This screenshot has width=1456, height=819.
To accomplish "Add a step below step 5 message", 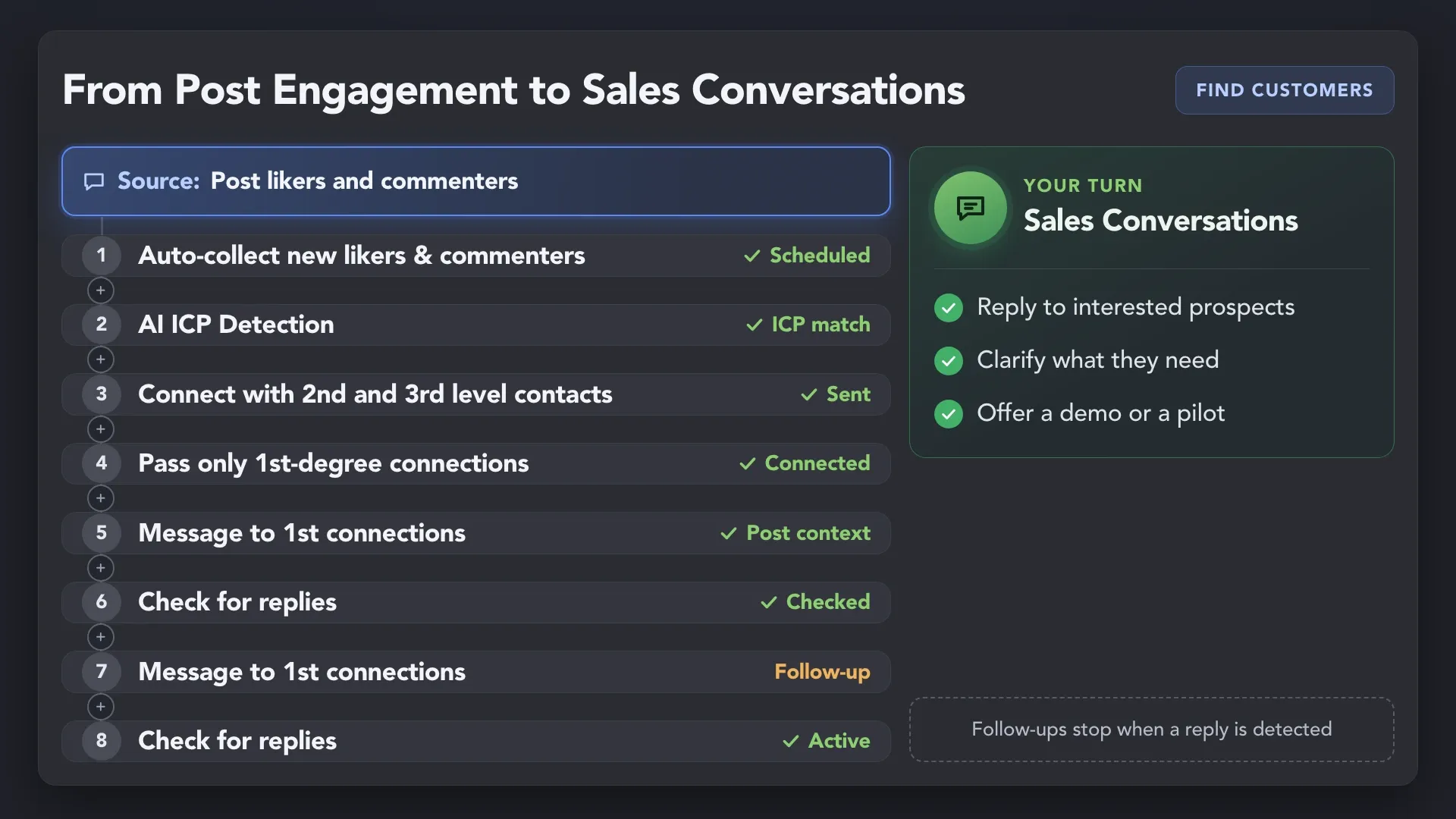I will click(x=101, y=568).
